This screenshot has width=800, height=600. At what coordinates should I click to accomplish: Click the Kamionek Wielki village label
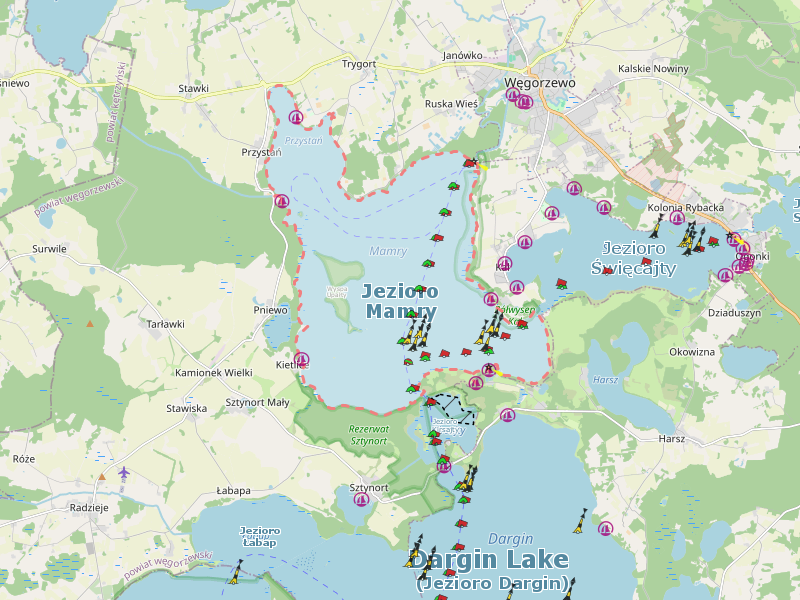pyautogui.click(x=214, y=372)
